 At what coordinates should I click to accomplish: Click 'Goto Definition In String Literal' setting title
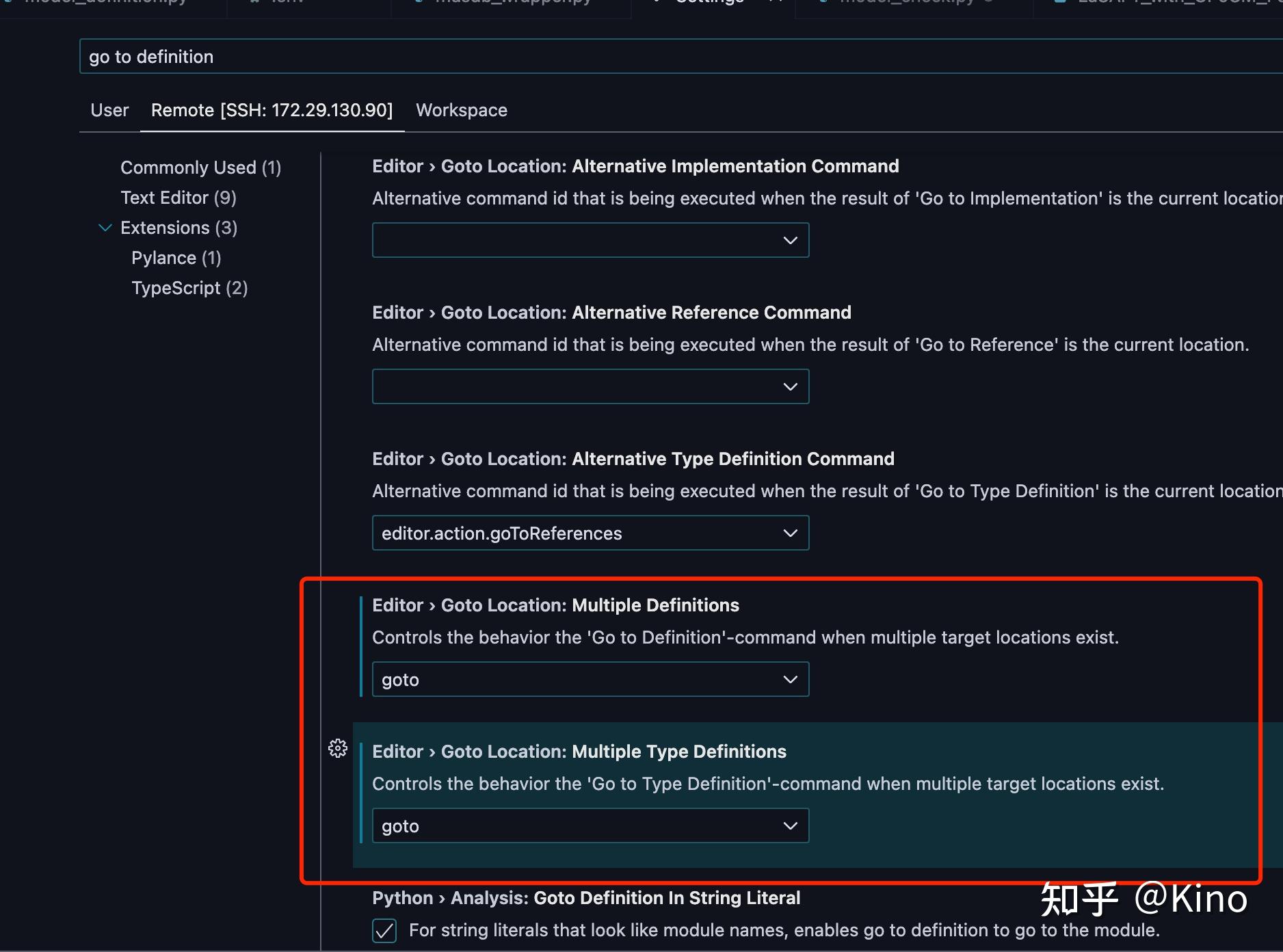[x=586, y=898]
